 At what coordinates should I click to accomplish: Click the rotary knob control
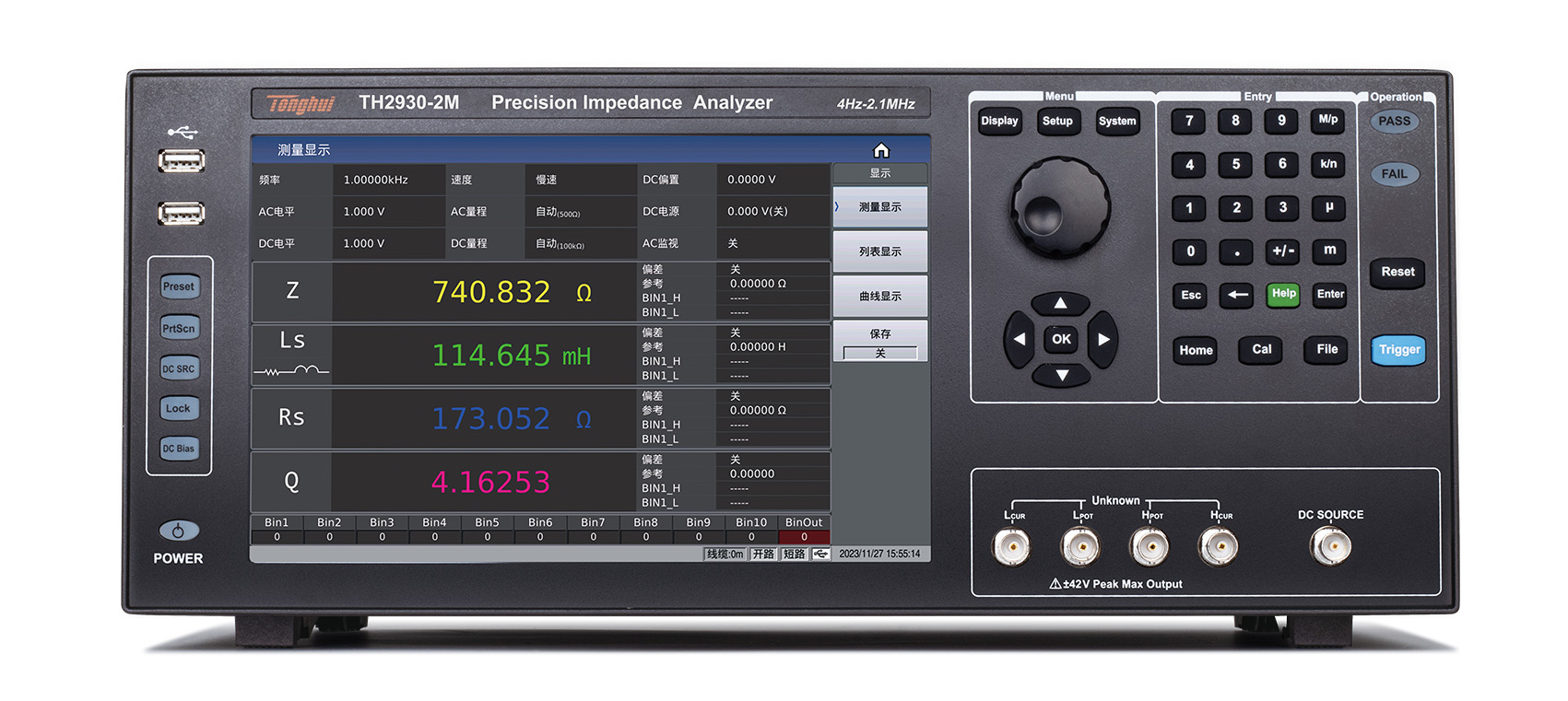coord(1060,206)
